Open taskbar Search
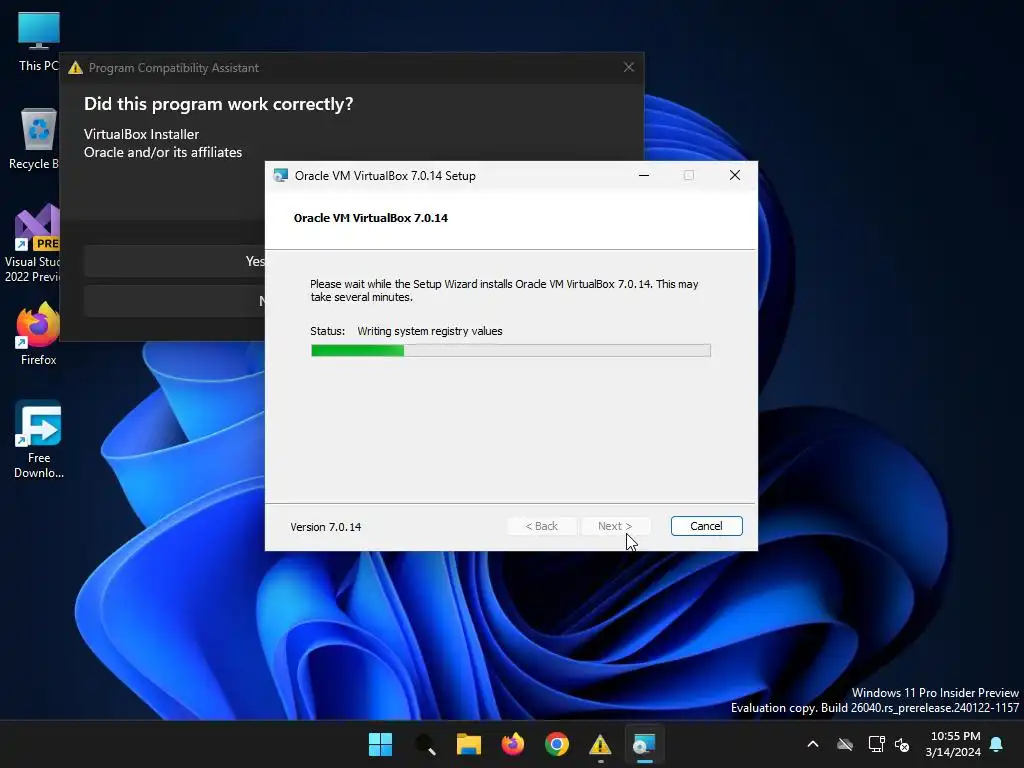Screen dimensions: 1024x768 point(425,744)
